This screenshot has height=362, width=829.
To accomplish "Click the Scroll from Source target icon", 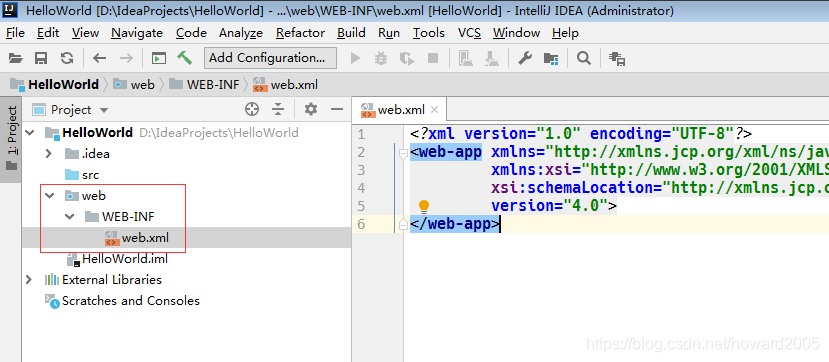I will click(252, 109).
